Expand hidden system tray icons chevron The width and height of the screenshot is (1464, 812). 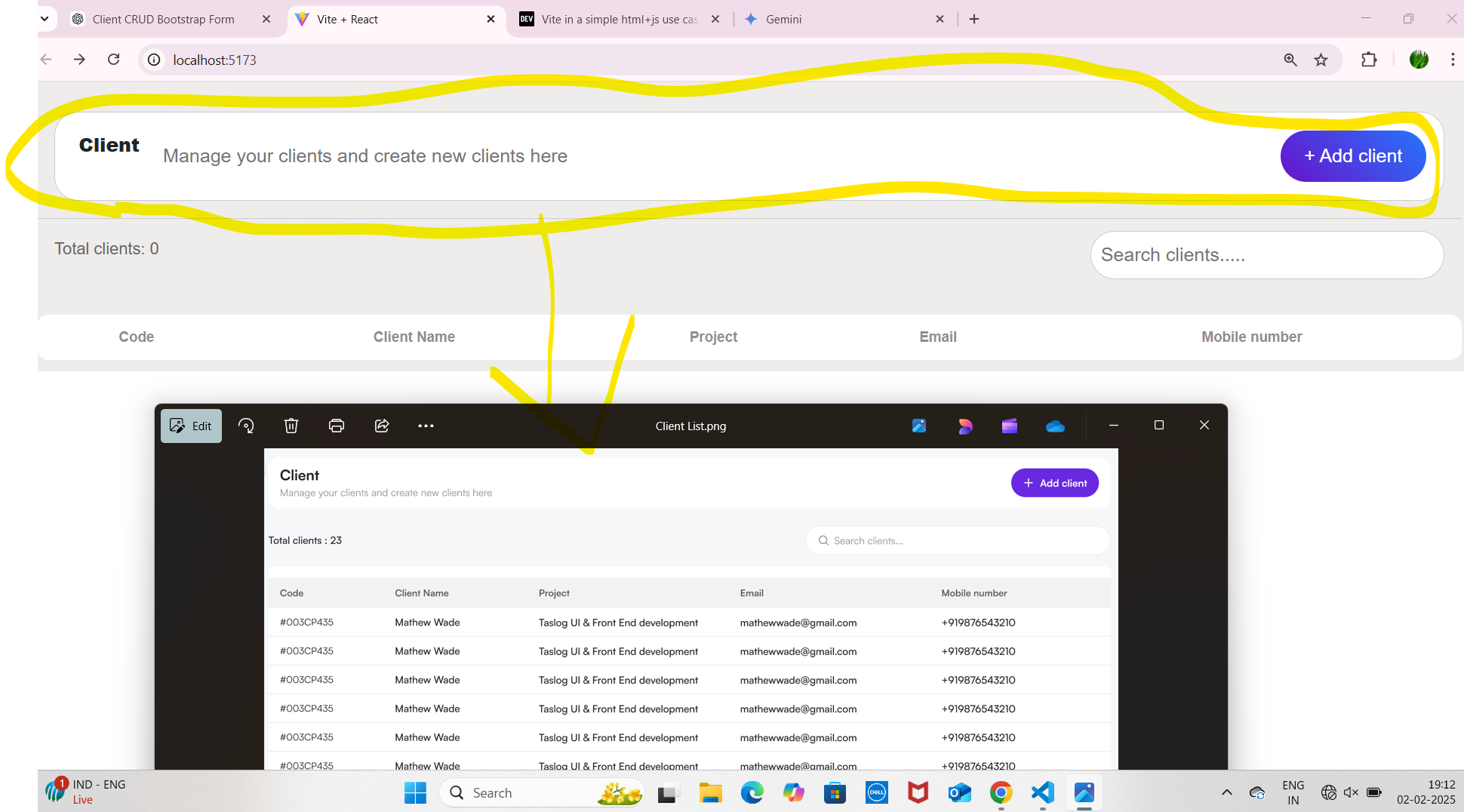[x=1226, y=792]
